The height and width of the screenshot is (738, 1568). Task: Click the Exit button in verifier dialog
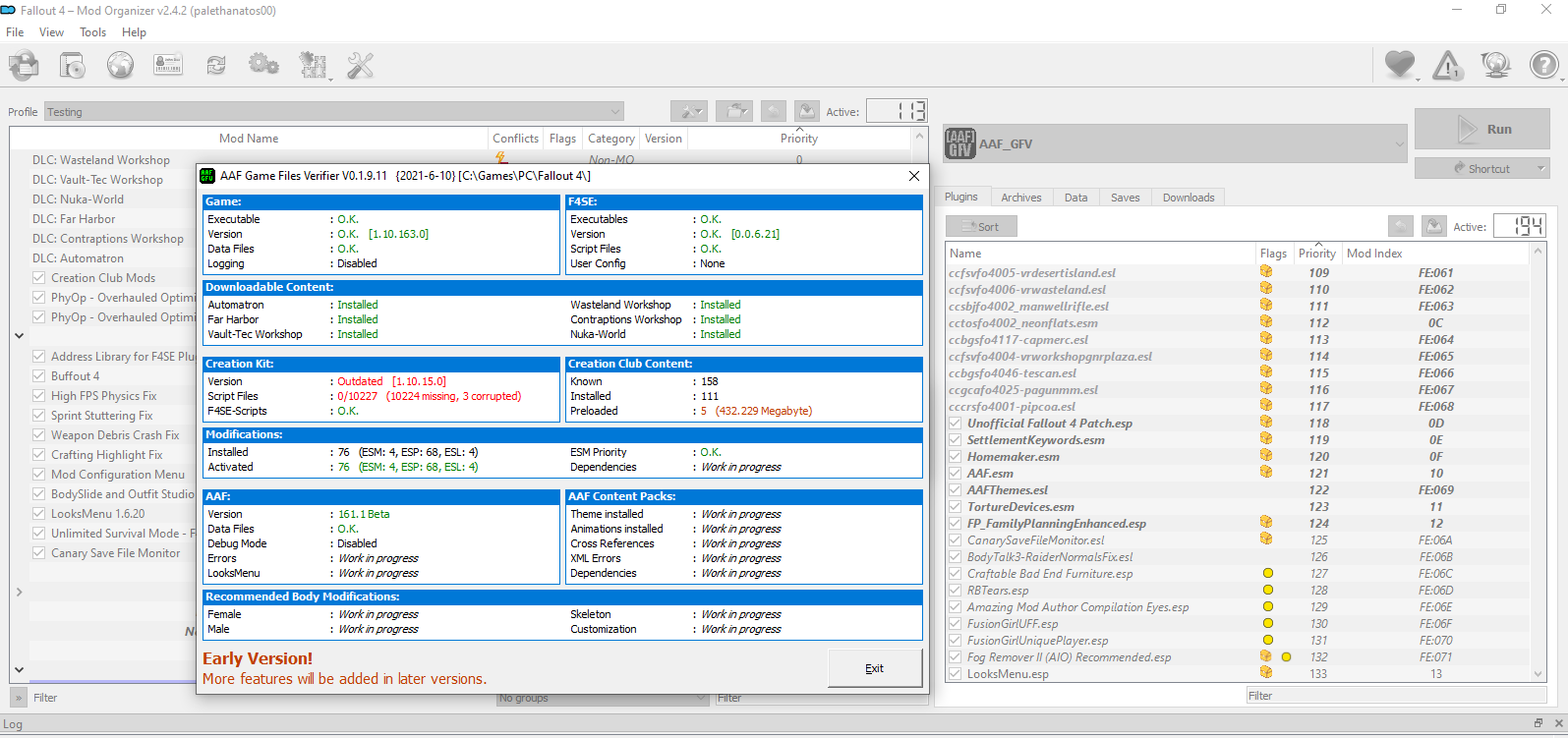874,668
